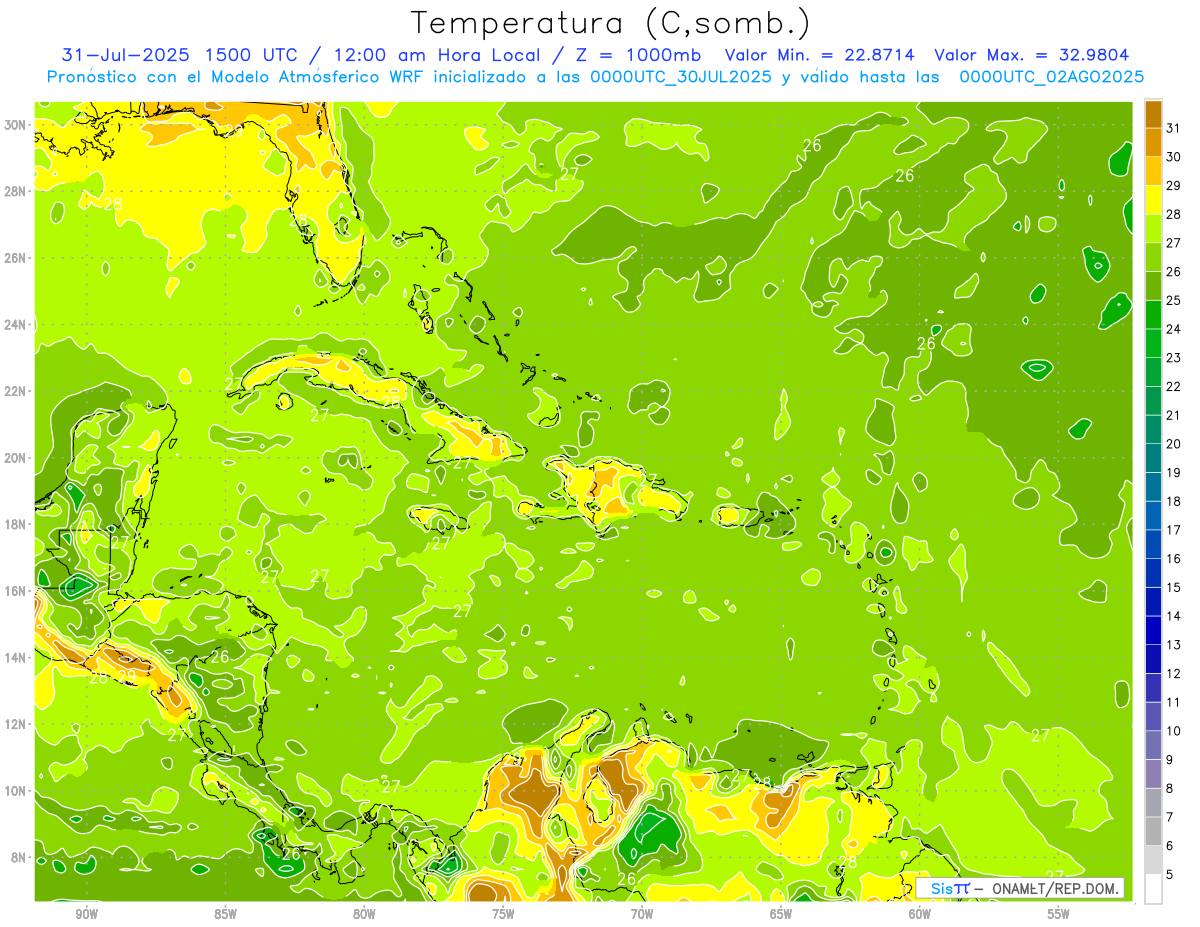Click the 'Valor Min. = 22.8714' value
The height and width of the screenshot is (927, 1200).
[x=820, y=55]
